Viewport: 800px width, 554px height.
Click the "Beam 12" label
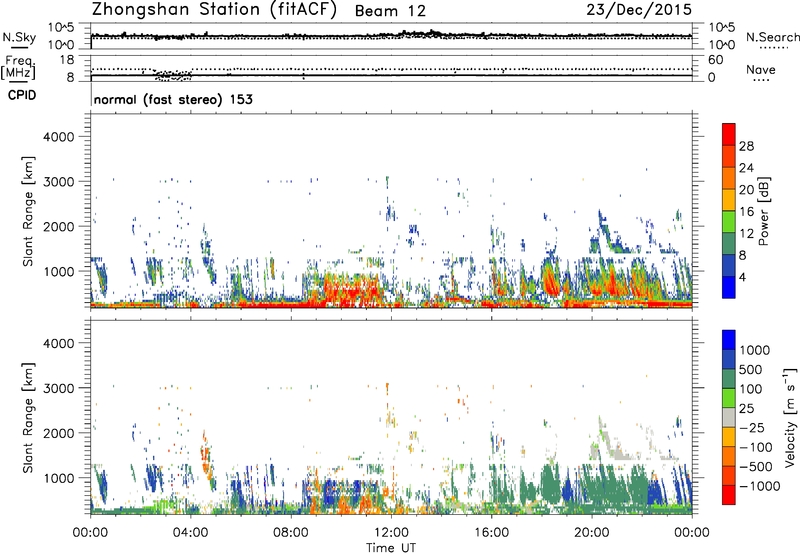(x=390, y=11)
